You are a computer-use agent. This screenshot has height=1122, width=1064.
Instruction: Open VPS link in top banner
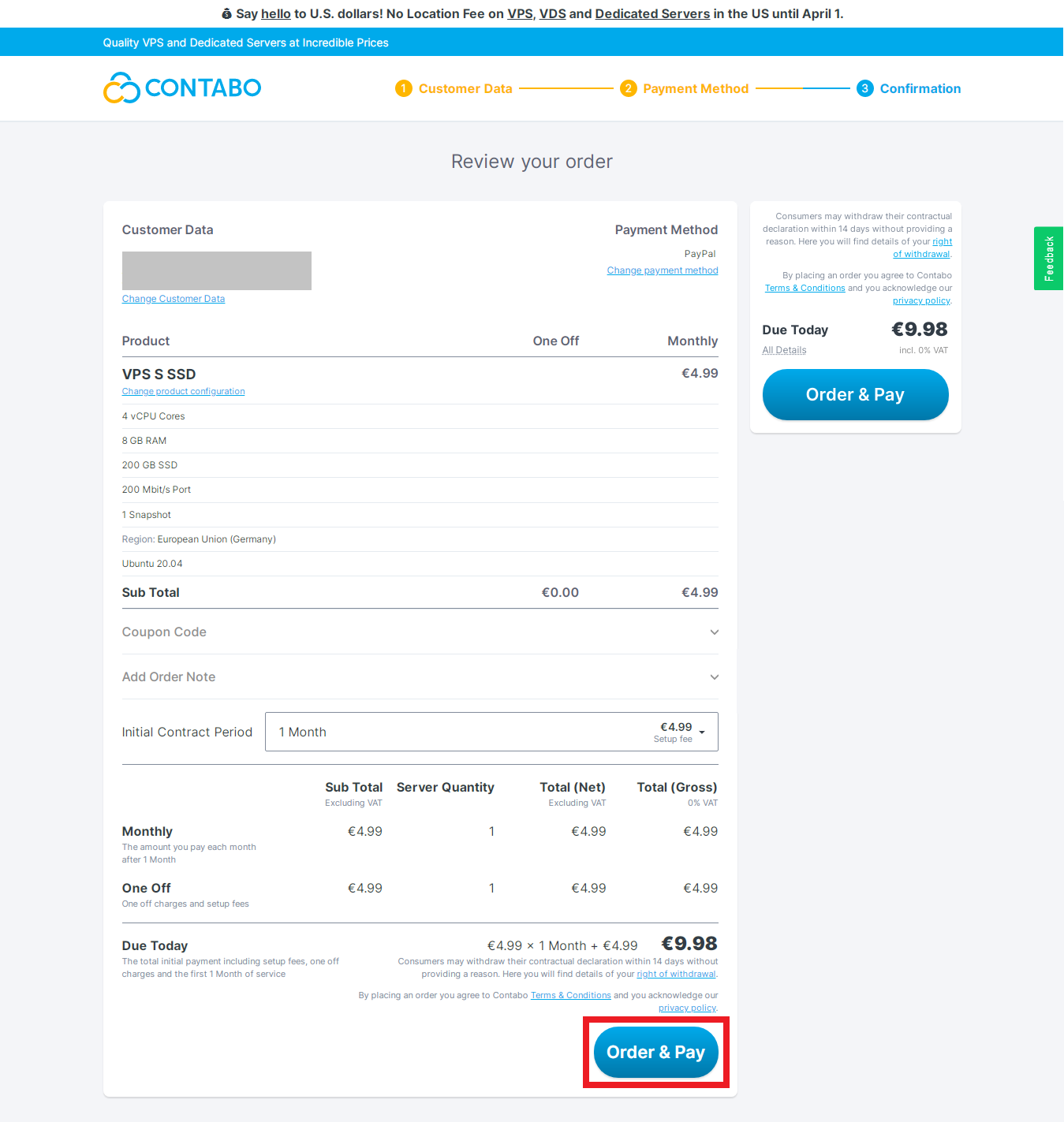click(x=520, y=13)
